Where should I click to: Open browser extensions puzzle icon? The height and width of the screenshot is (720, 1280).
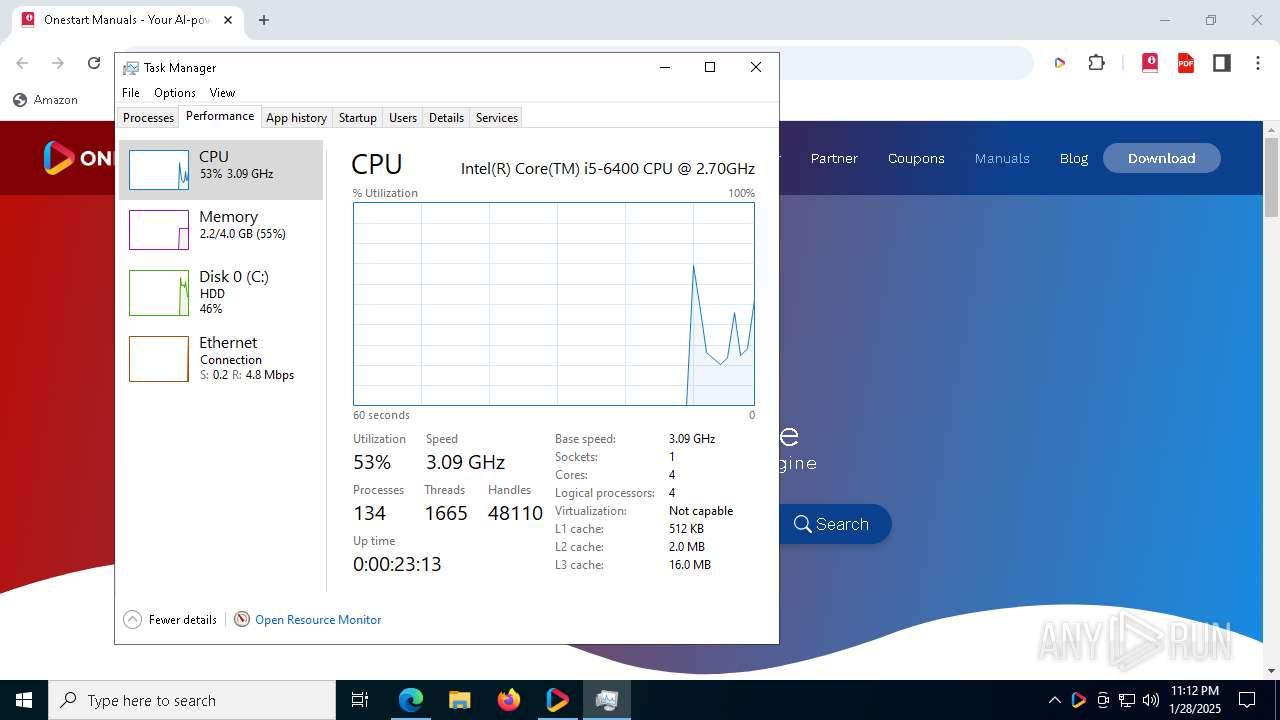(1097, 63)
